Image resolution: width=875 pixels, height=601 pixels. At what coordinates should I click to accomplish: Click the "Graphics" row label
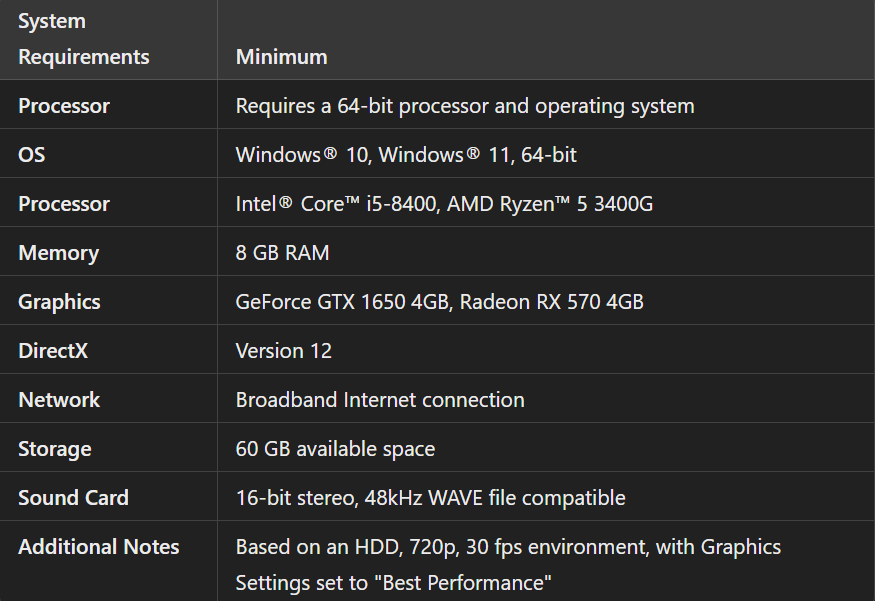[x=59, y=302]
